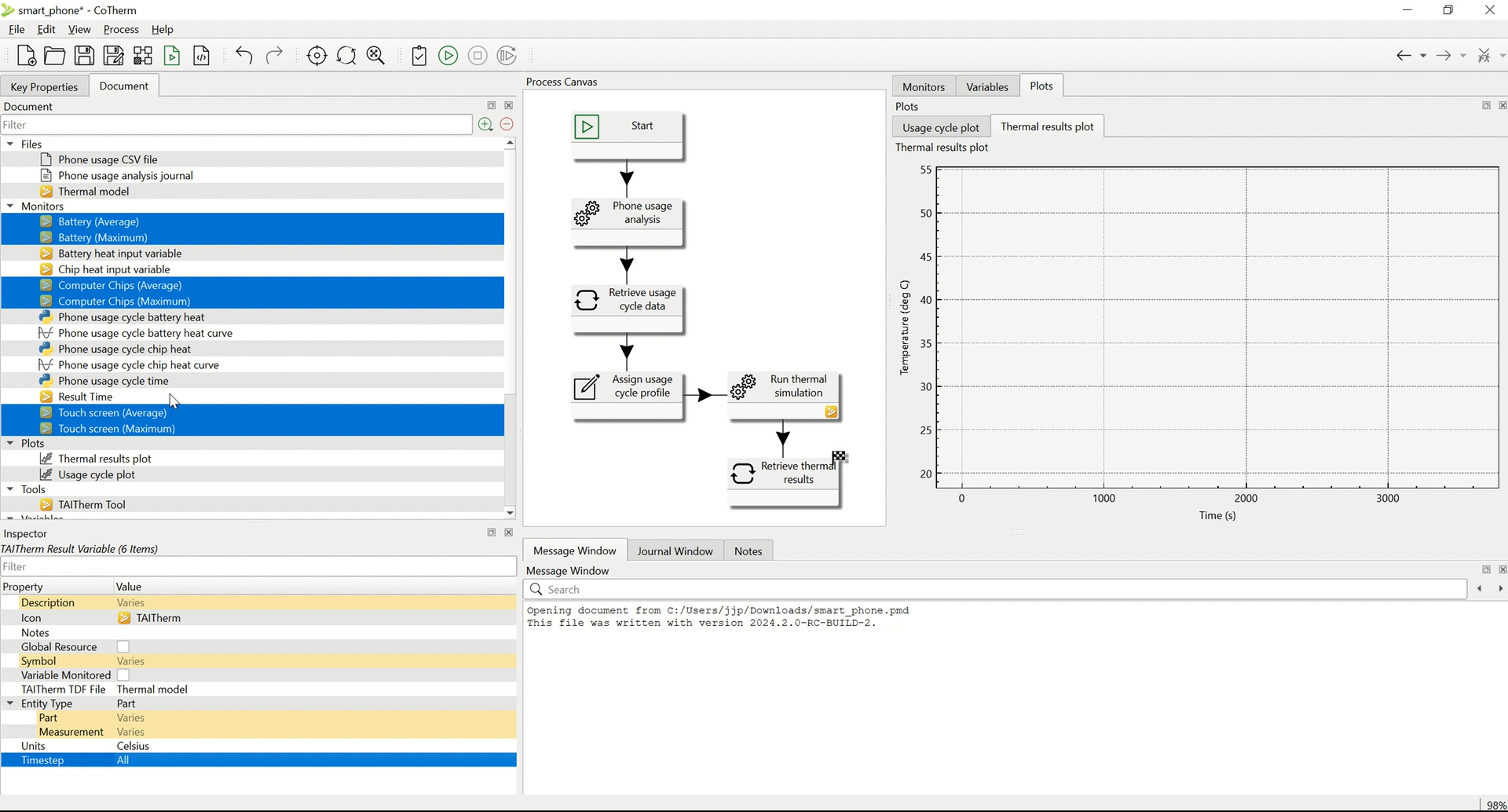Collapse the Entity Type property row
This screenshot has width=1508, height=812.
[x=10, y=704]
